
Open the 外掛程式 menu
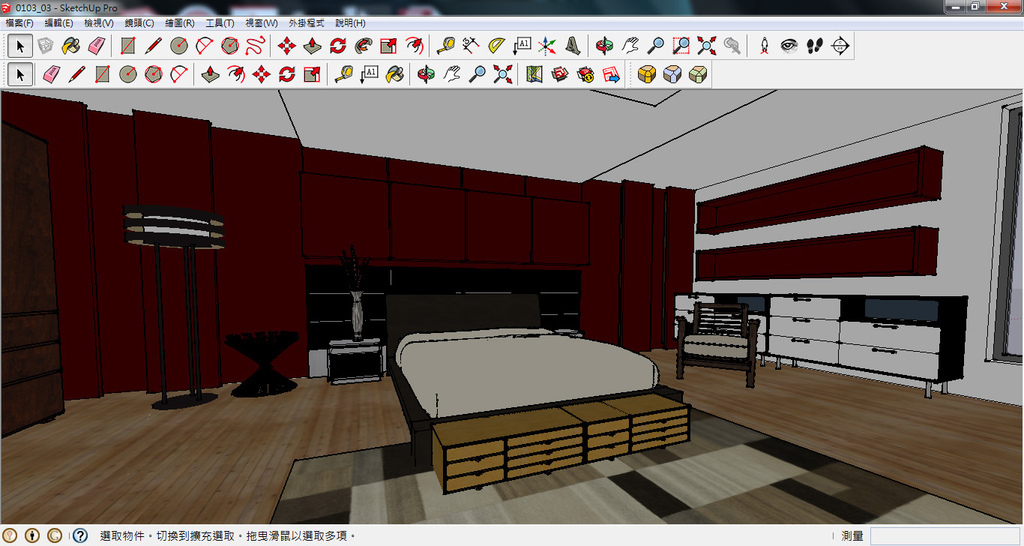tap(306, 23)
